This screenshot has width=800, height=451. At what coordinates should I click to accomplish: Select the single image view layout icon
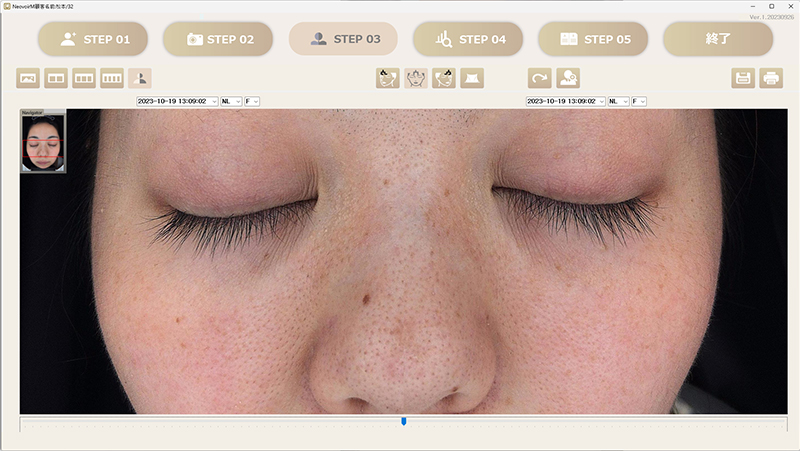29,78
